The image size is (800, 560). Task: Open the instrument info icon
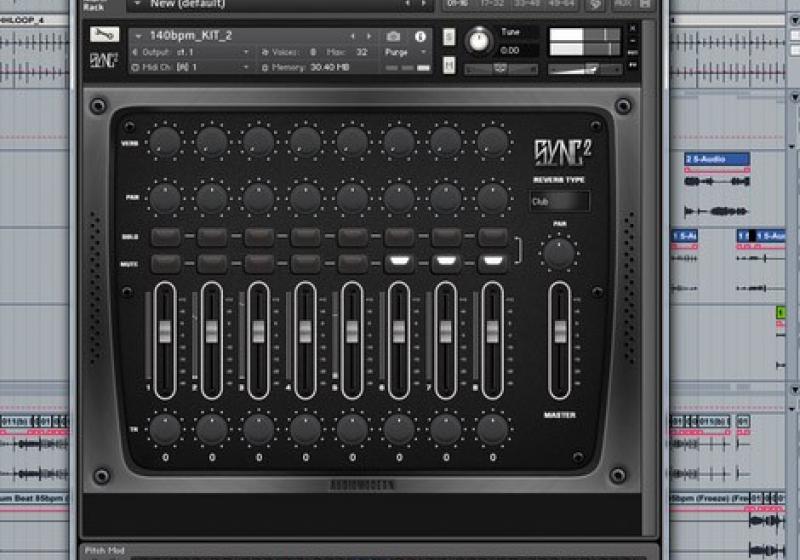point(420,37)
